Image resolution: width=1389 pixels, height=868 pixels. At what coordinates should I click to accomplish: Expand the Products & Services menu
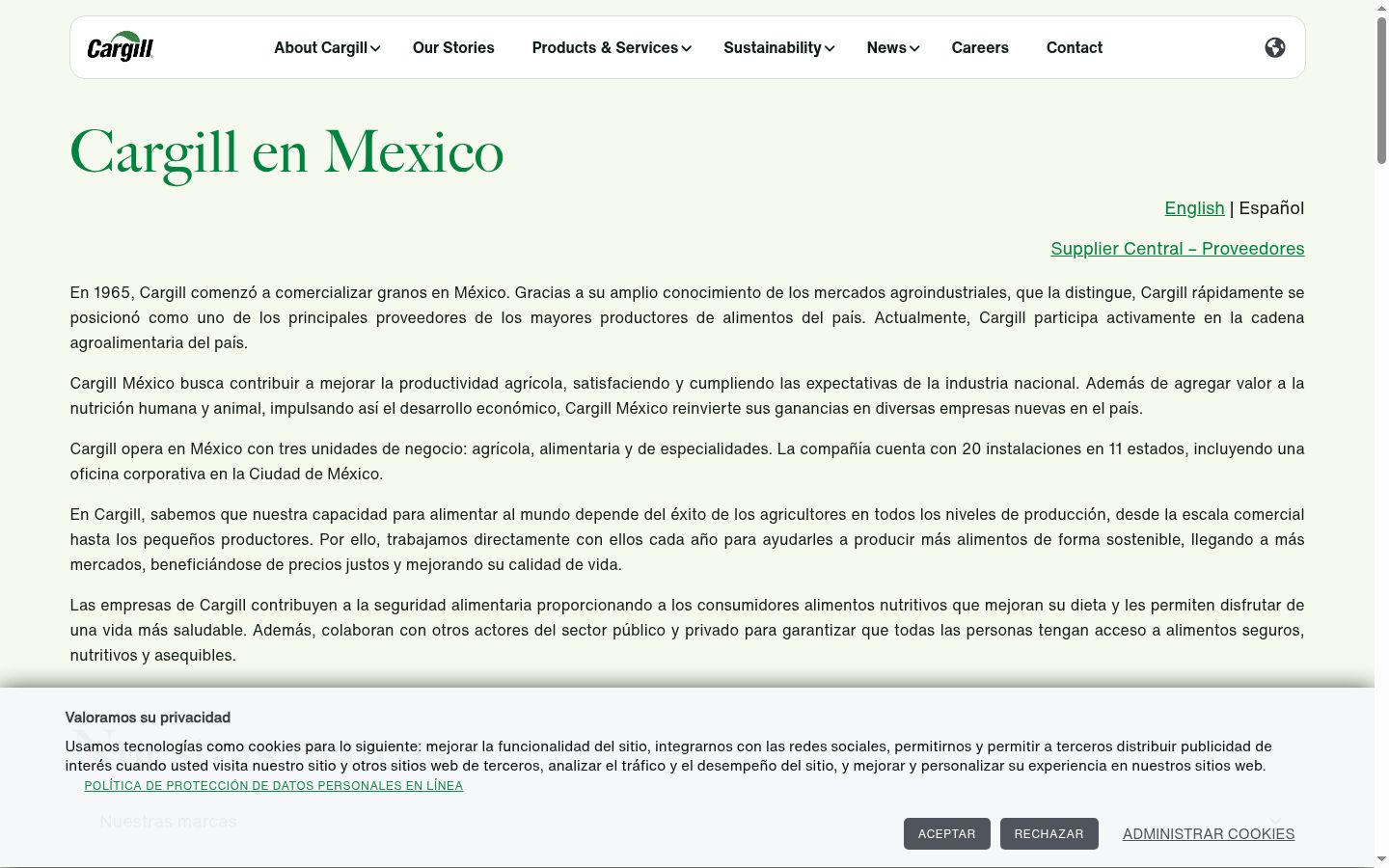[x=612, y=47]
